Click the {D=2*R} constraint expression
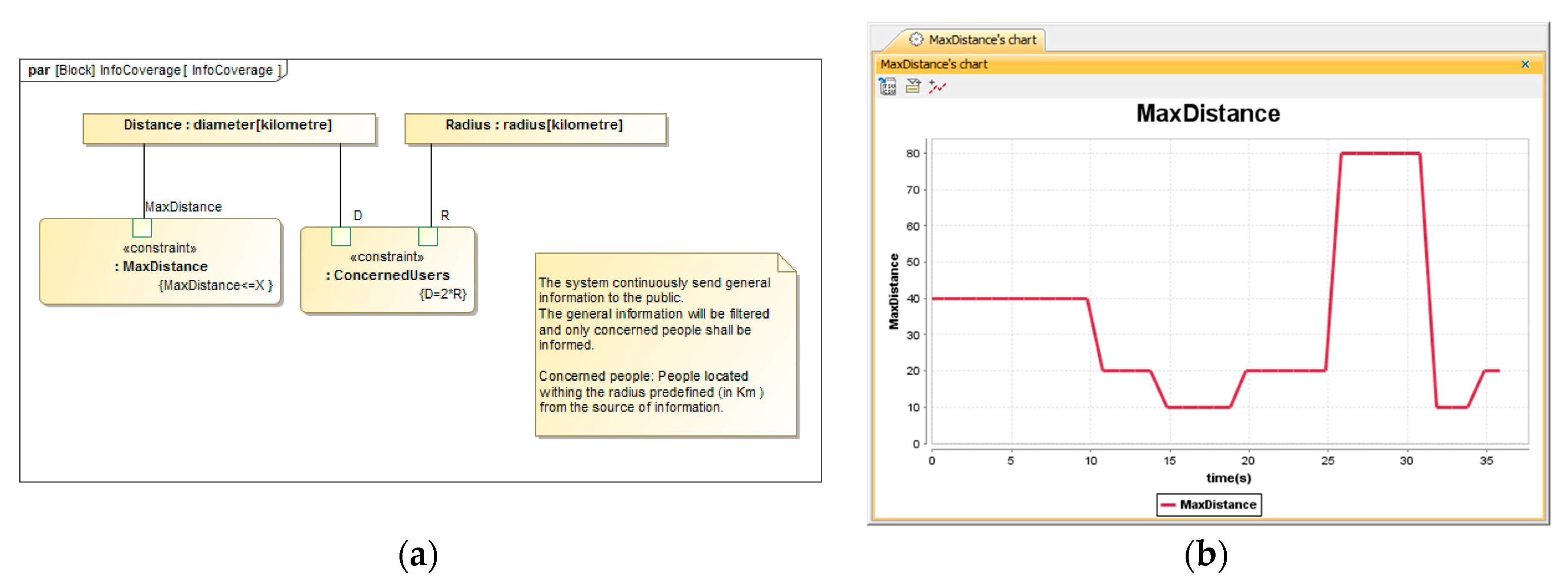The height and width of the screenshot is (583, 1568). 443,294
